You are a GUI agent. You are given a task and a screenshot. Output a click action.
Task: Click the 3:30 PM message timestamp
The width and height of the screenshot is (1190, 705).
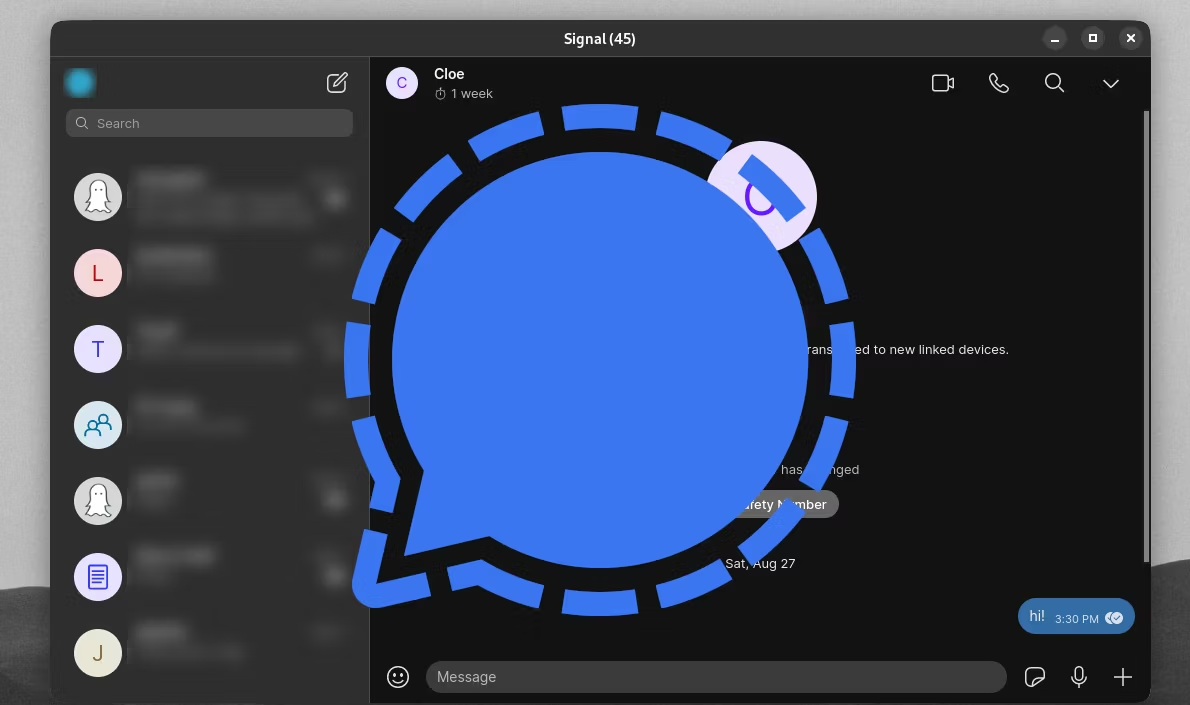pos(1076,618)
